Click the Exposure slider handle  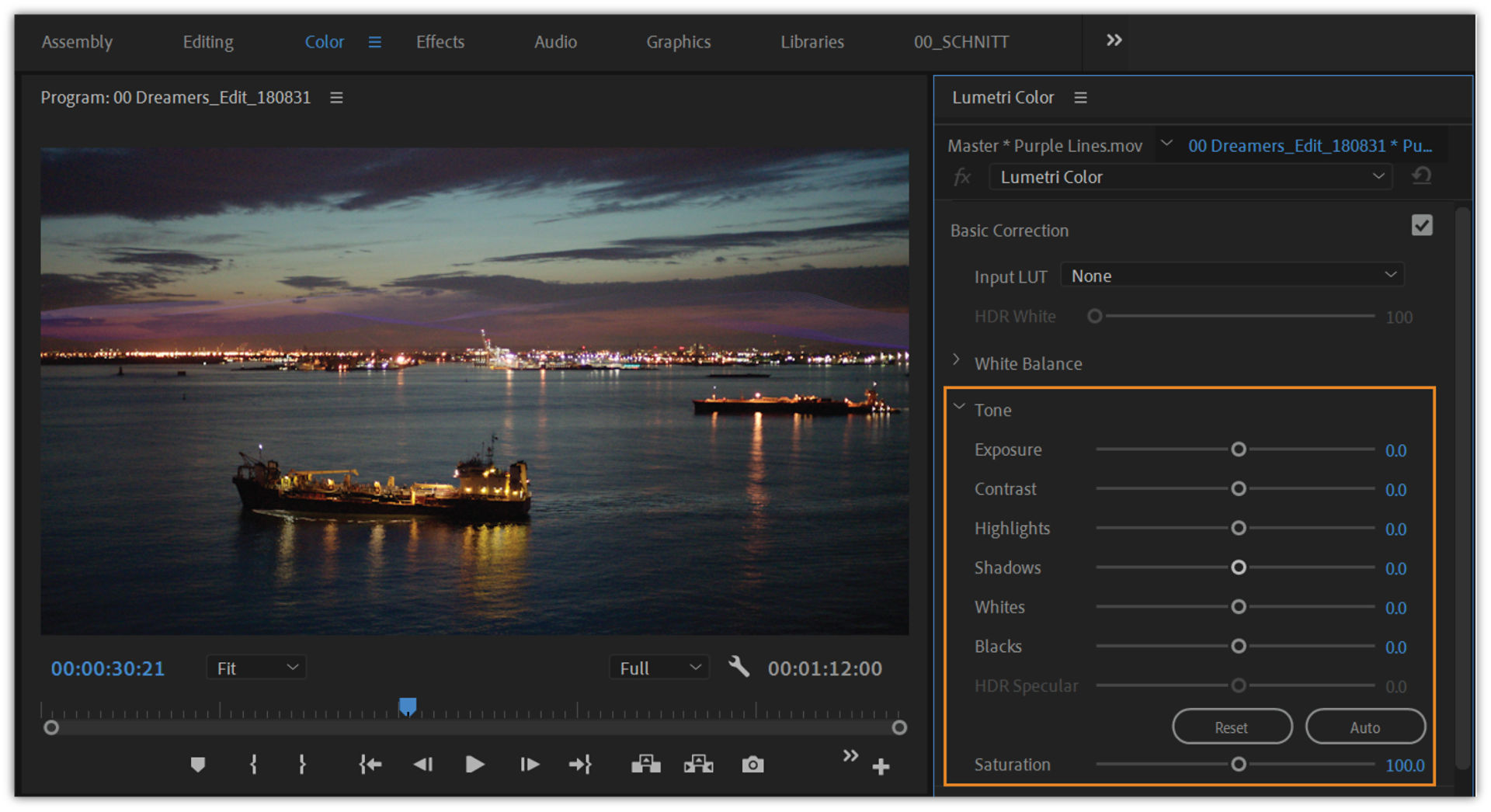1239,449
